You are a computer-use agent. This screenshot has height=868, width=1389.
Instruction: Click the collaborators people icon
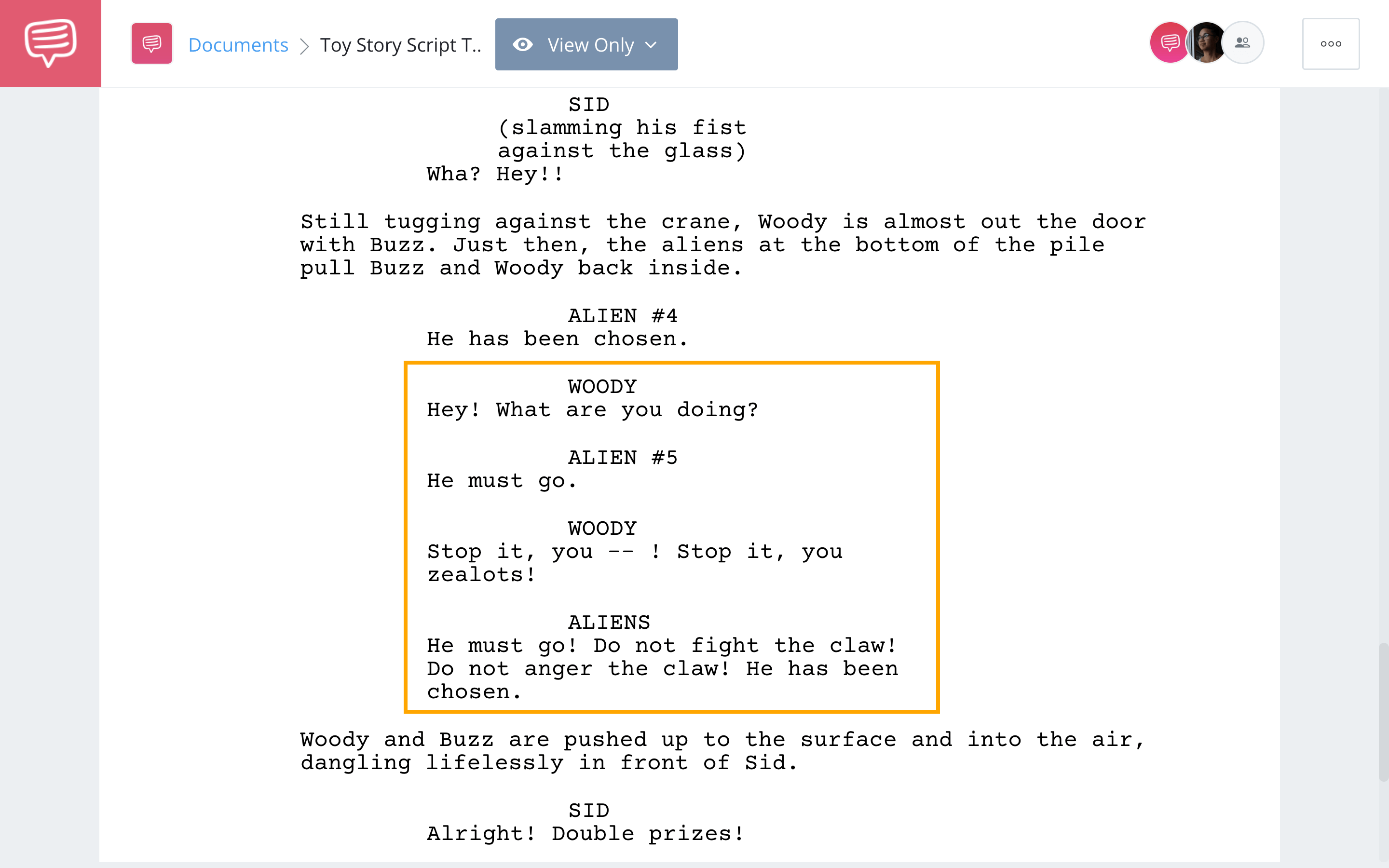(x=1243, y=42)
